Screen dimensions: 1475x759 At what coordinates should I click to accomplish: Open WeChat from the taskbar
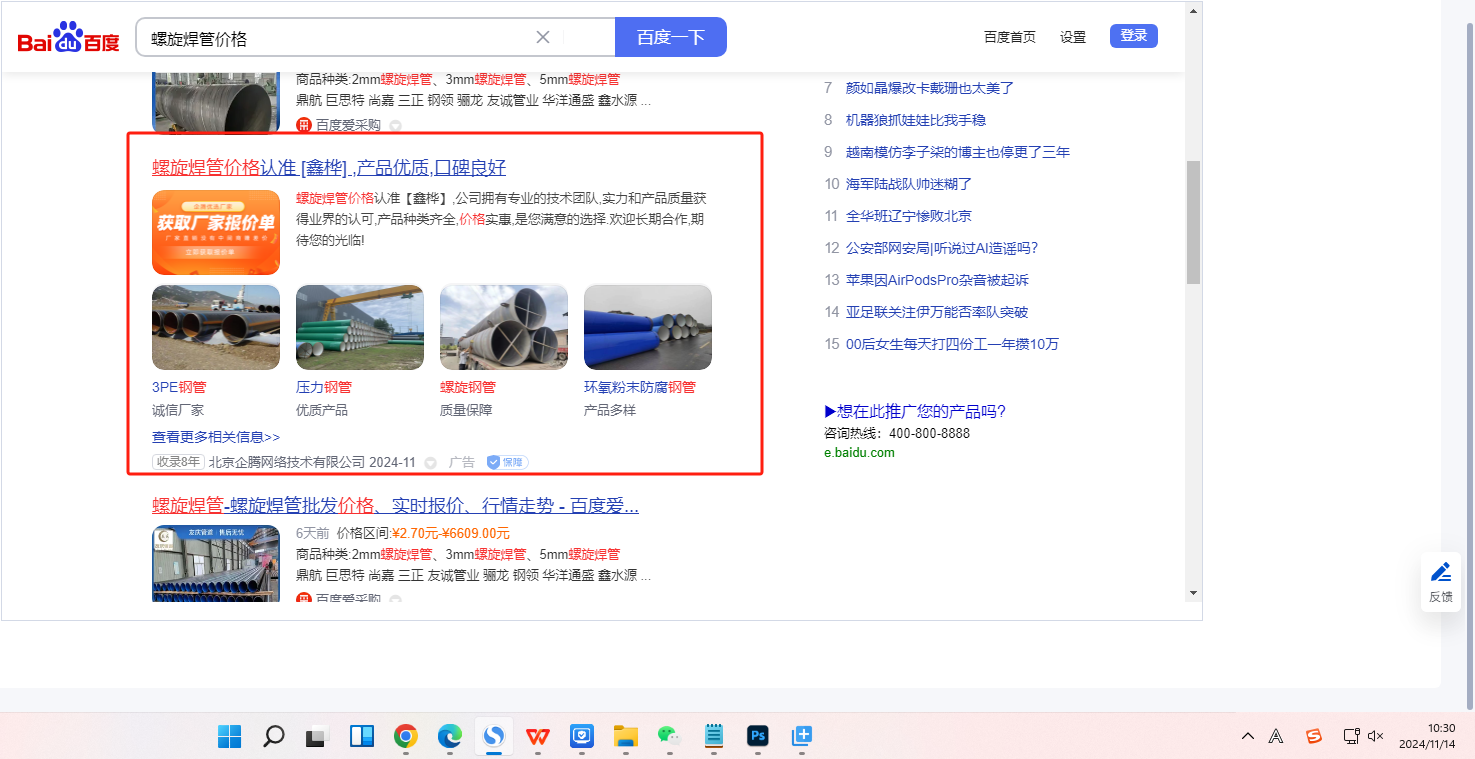669,737
